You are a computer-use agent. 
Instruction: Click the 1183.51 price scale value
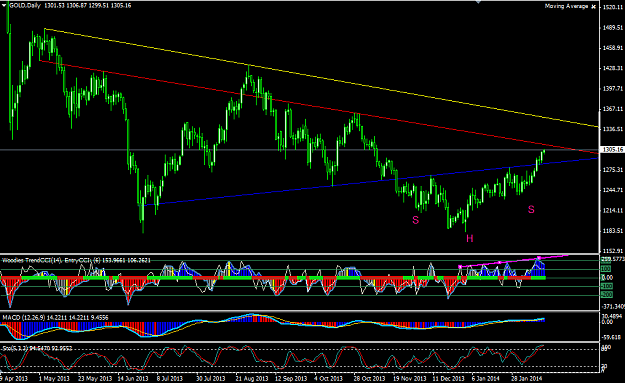coord(613,231)
